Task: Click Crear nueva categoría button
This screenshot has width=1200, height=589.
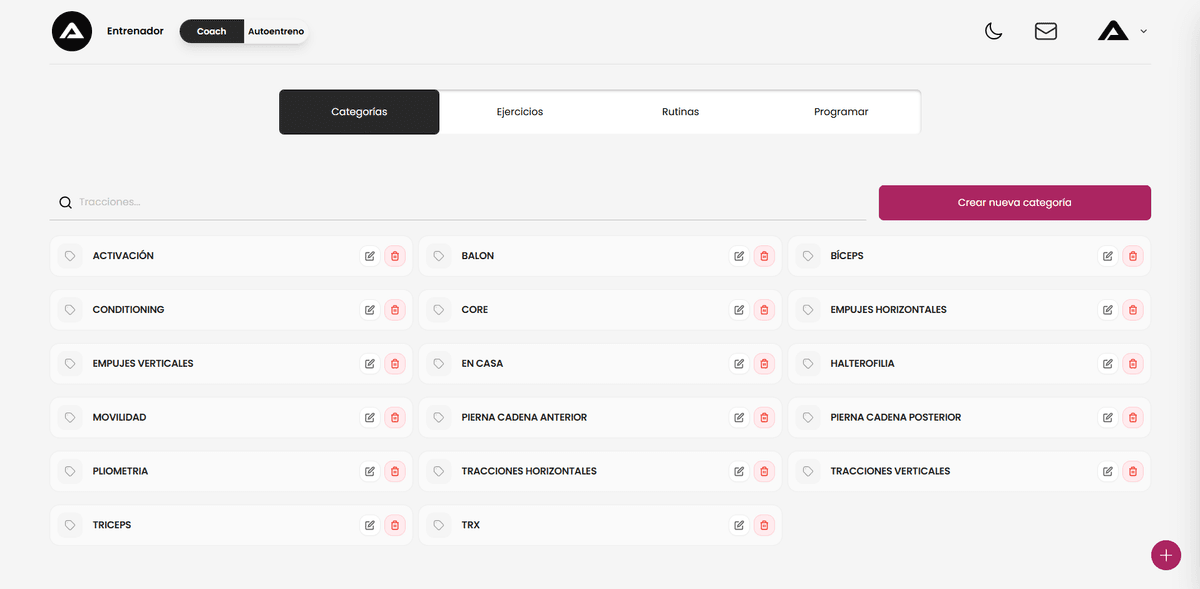Action: tap(1014, 202)
